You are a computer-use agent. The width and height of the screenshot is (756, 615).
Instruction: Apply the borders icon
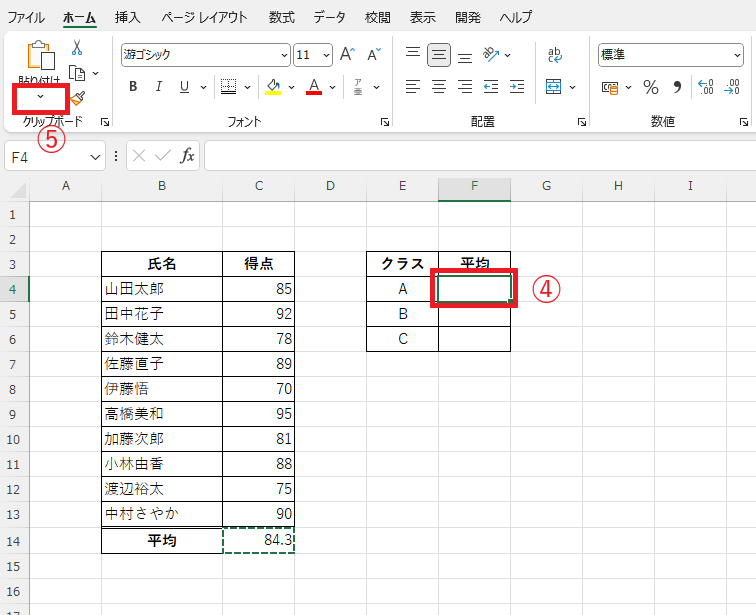(x=229, y=87)
